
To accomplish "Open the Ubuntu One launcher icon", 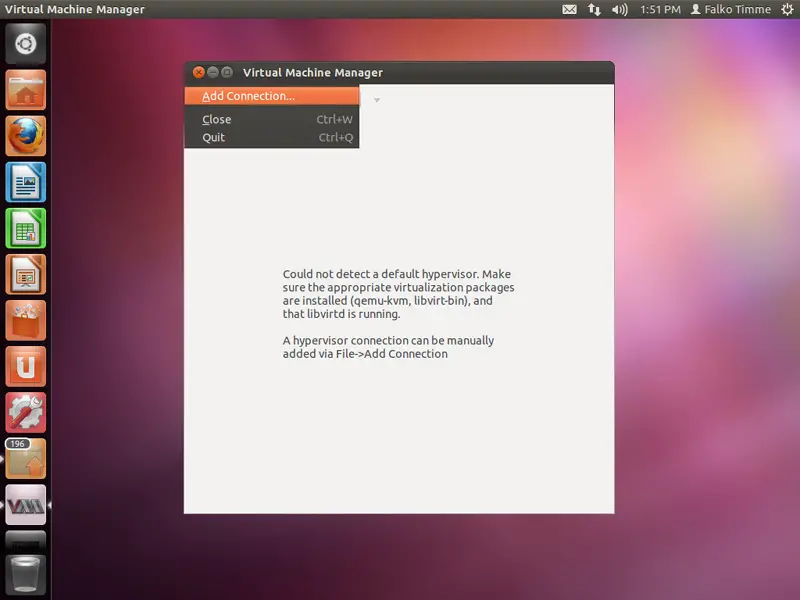I will pos(26,366).
